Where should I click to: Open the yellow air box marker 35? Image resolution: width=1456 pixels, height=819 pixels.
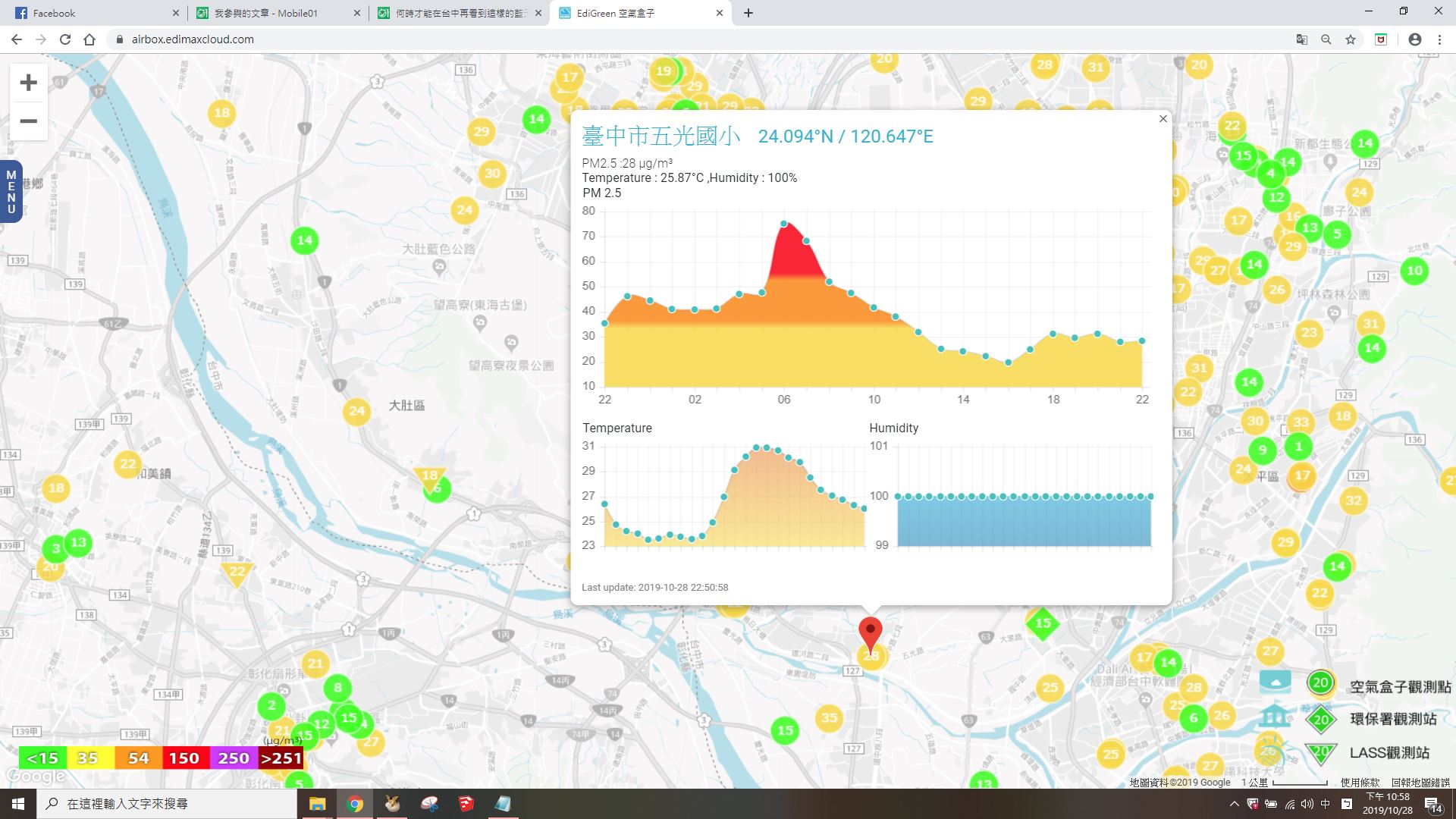(x=829, y=717)
